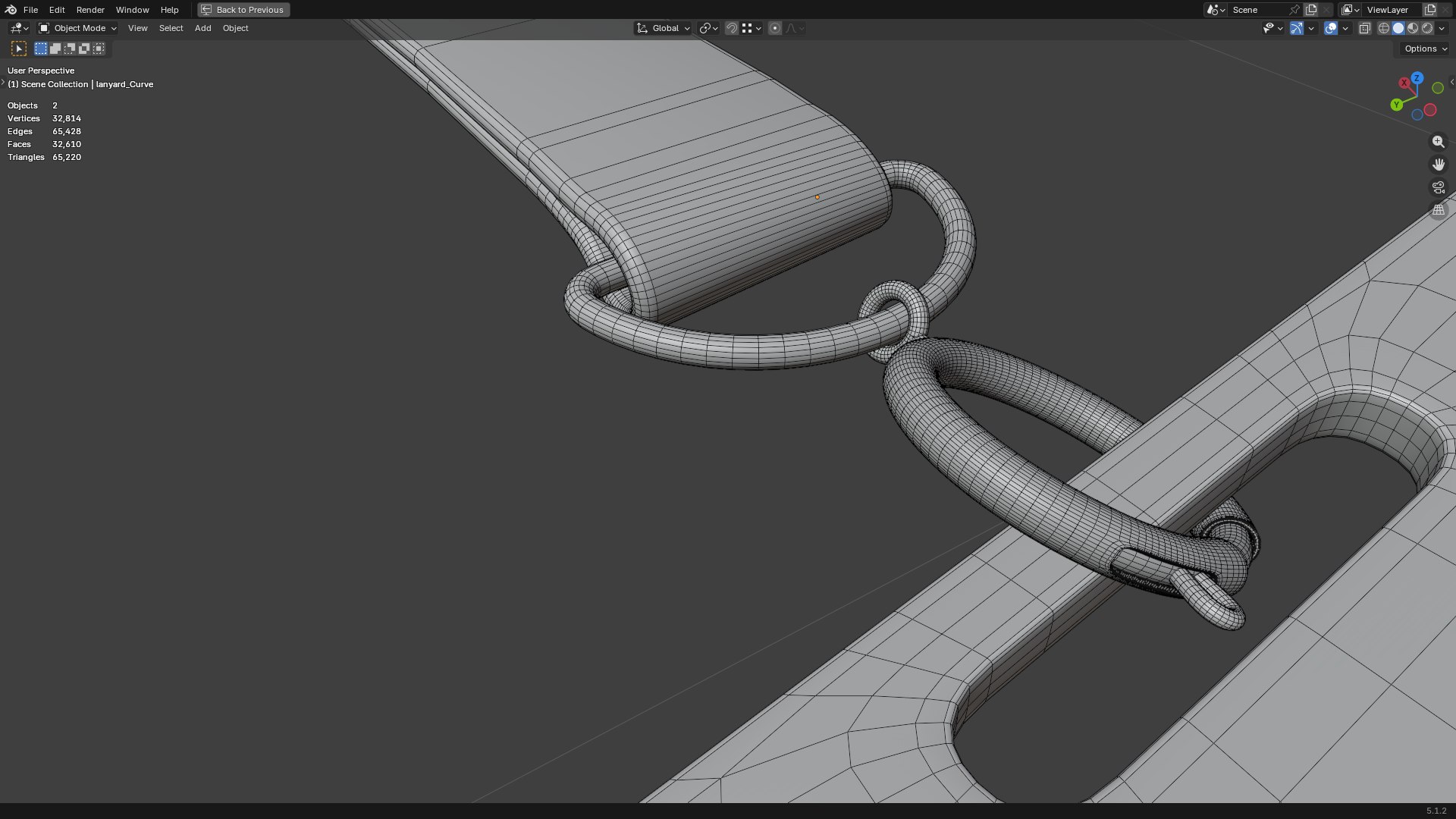Choose the Invert Selection mode icon
Viewport: 1456px width, 819px height.
point(84,49)
